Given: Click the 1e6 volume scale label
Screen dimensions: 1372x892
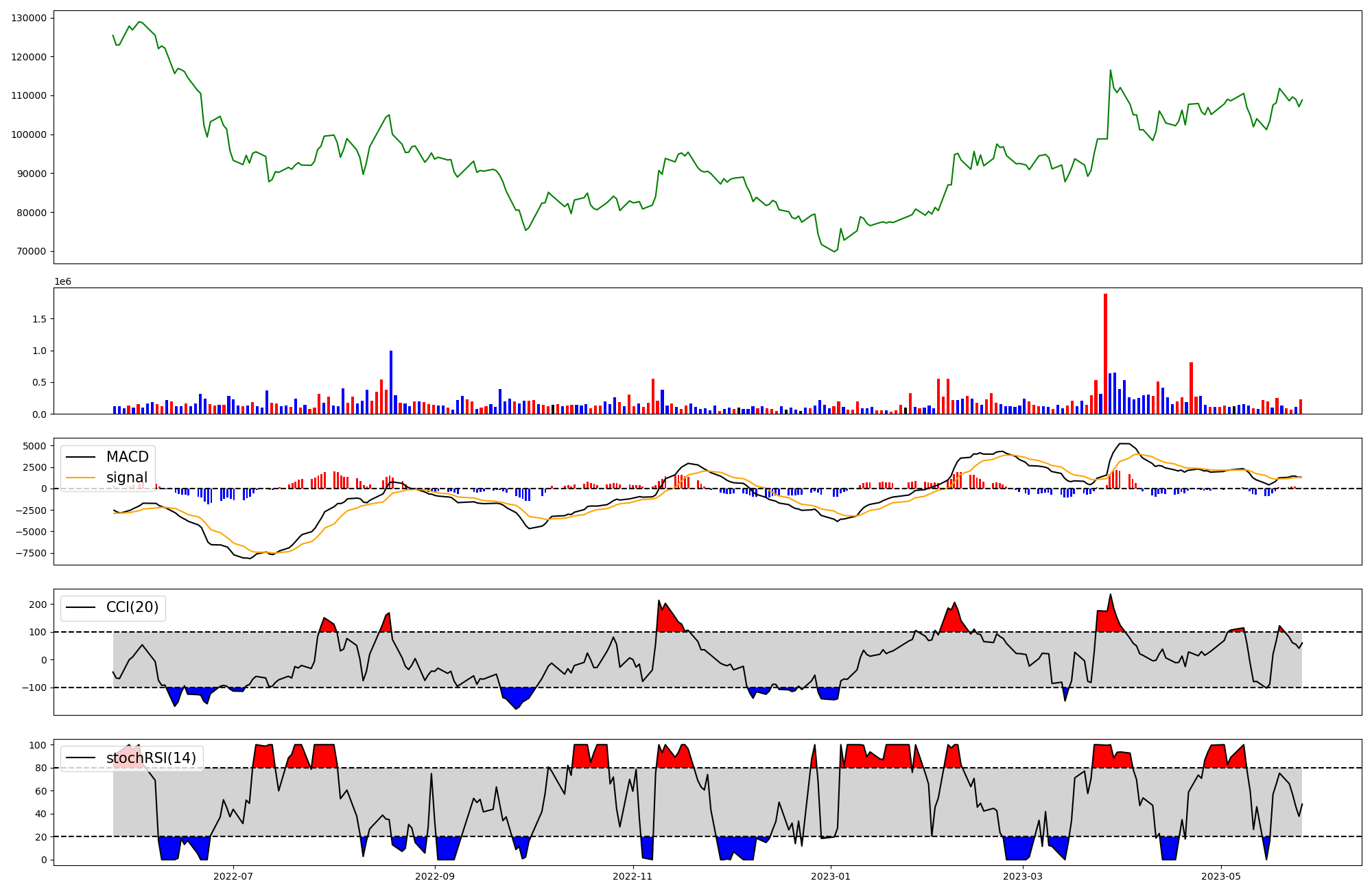Looking at the screenshot, I should point(62,282).
